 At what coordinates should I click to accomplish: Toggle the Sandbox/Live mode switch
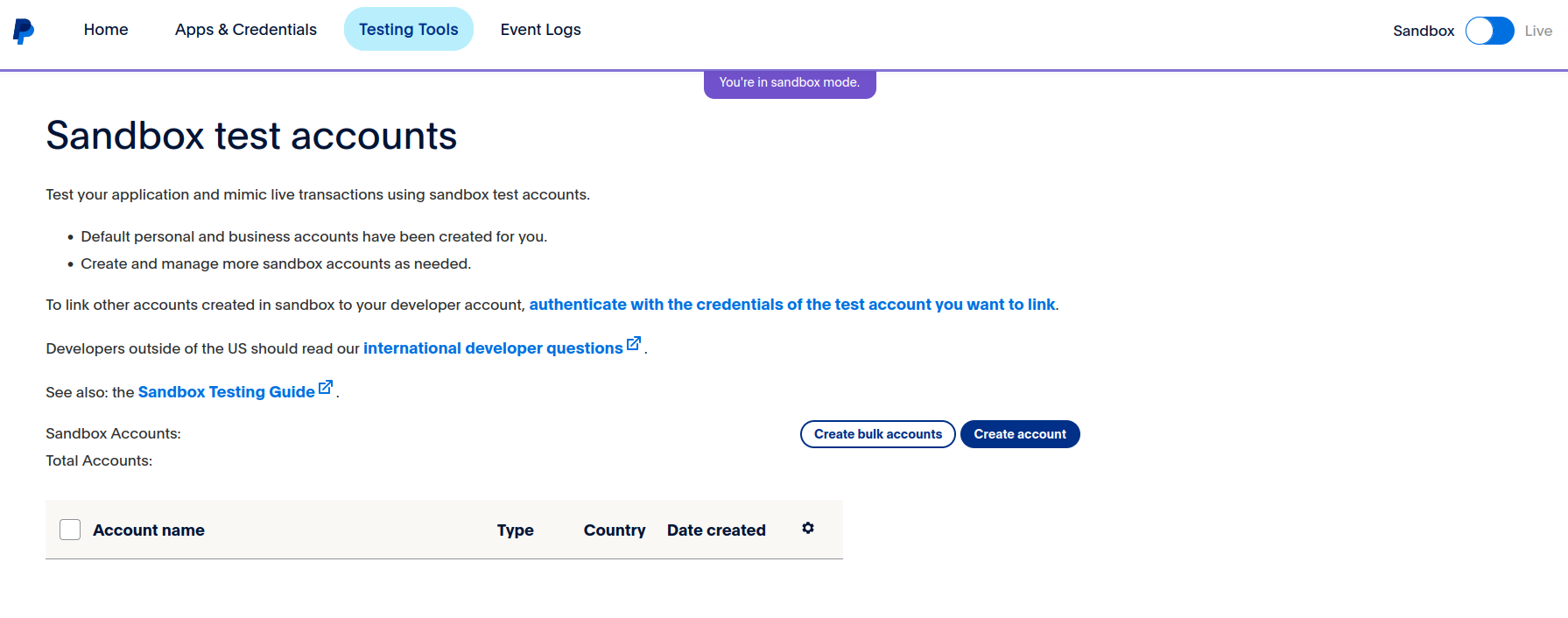pos(1490,31)
